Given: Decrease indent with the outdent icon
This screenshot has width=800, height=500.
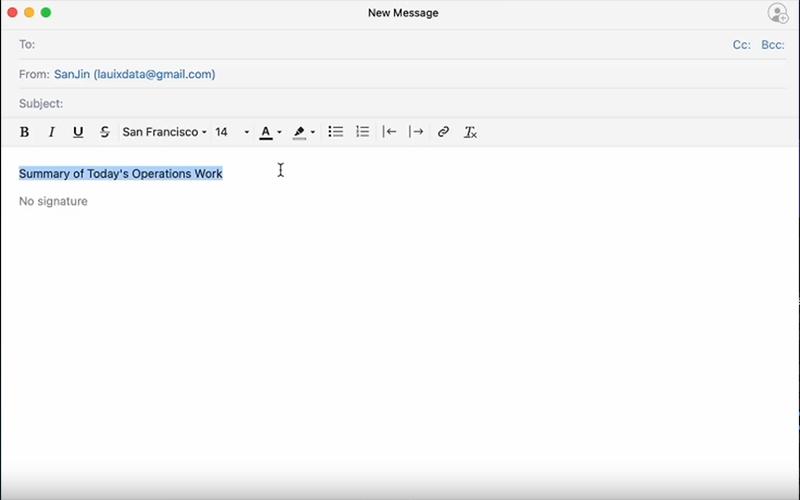Looking at the screenshot, I should point(389,132).
